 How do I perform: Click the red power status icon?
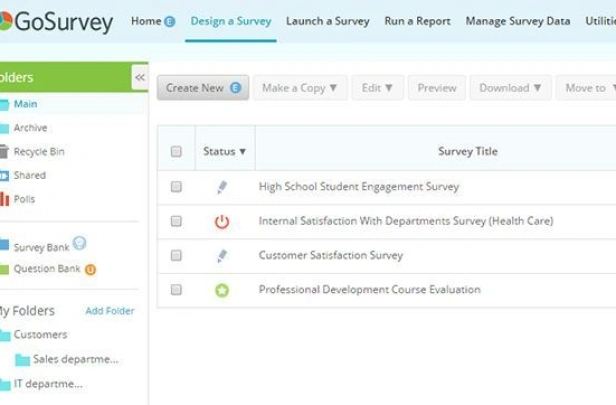tap(222, 222)
